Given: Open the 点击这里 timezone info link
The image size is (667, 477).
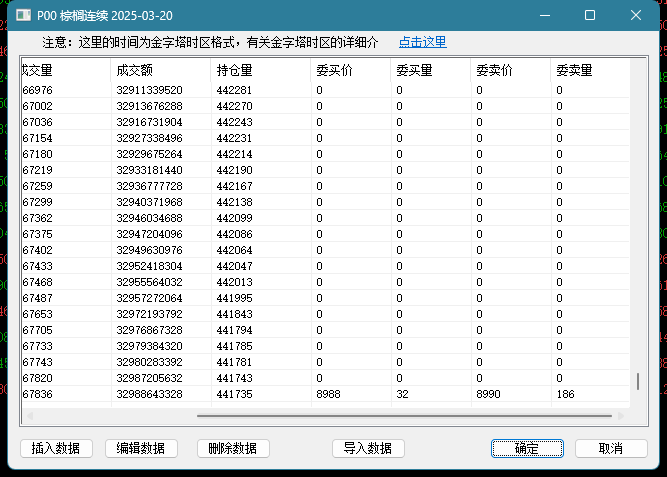Looking at the screenshot, I should coord(422,42).
